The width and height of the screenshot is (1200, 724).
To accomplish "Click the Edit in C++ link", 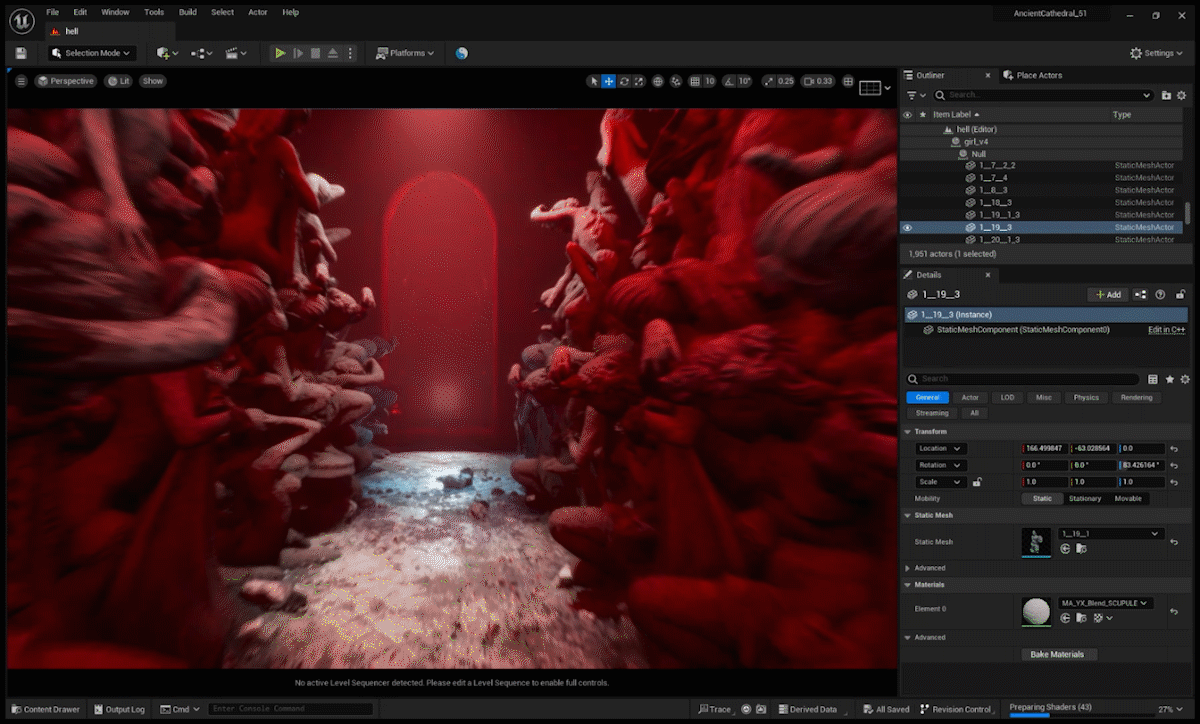I will (1166, 330).
